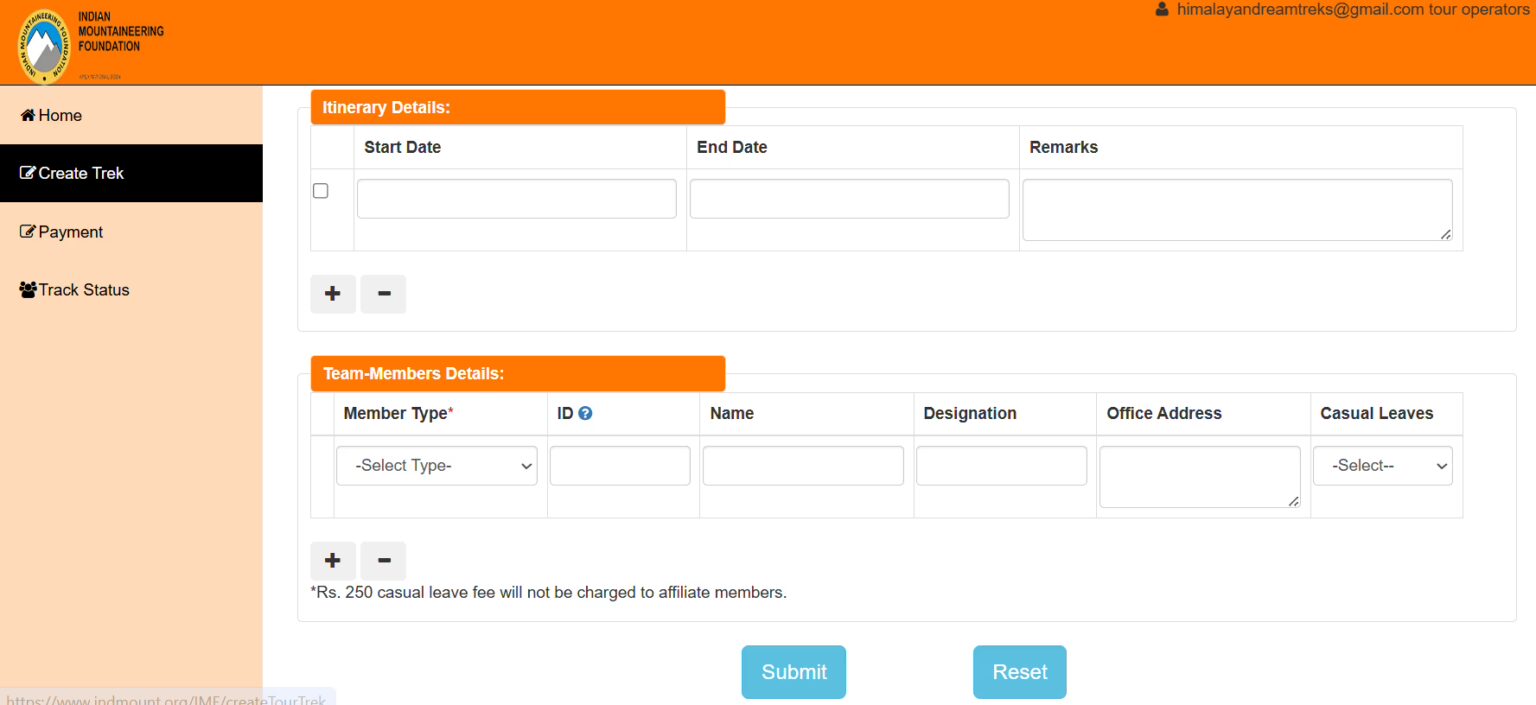Image resolution: width=1536 pixels, height=705 pixels.
Task: Click the user profile icon in header
Action: (x=1161, y=10)
